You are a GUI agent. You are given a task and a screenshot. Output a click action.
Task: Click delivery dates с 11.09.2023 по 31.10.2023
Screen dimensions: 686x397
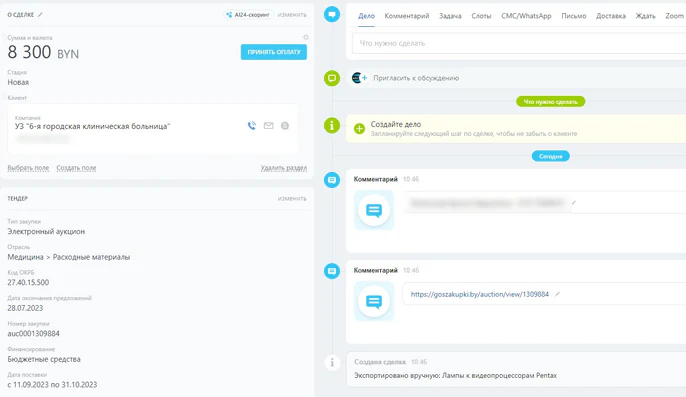tap(52, 385)
